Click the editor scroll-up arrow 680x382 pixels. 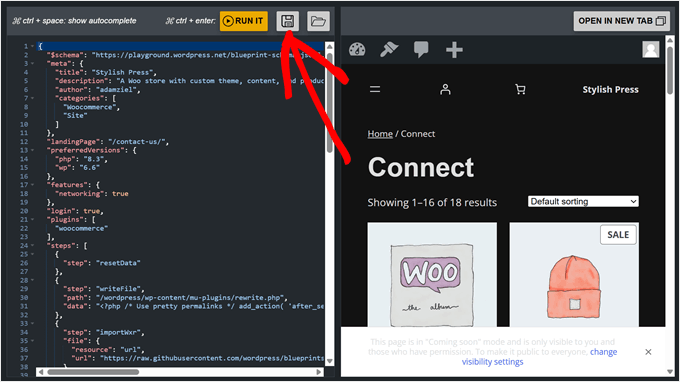(330, 46)
